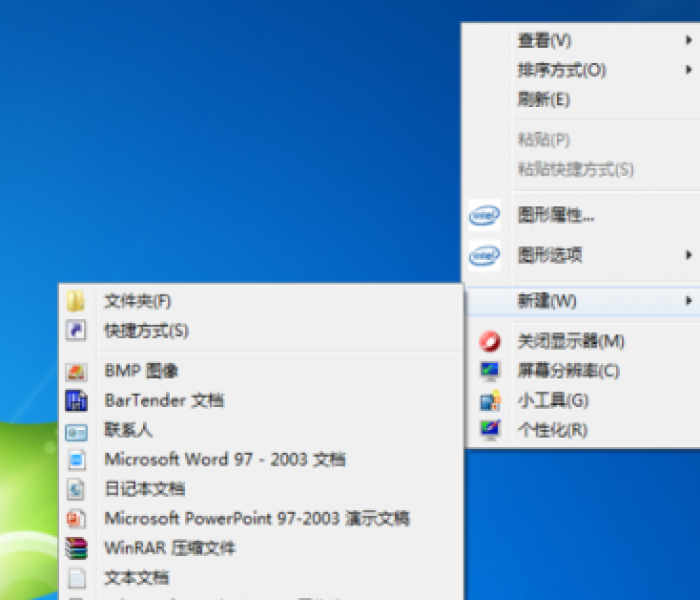
Task: Click the 个性化 monitor icon
Action: [x=490, y=430]
